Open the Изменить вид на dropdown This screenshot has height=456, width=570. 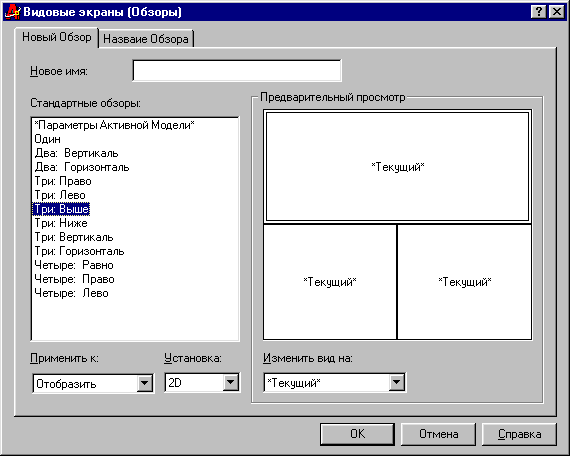pyautogui.click(x=397, y=382)
